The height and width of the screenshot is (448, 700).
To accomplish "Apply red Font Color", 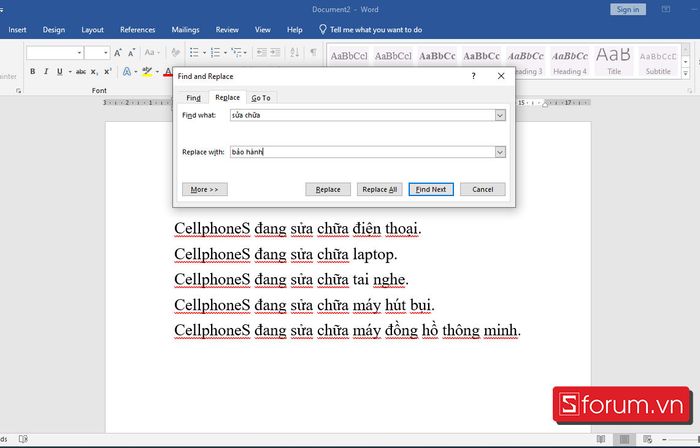I will click(x=168, y=71).
